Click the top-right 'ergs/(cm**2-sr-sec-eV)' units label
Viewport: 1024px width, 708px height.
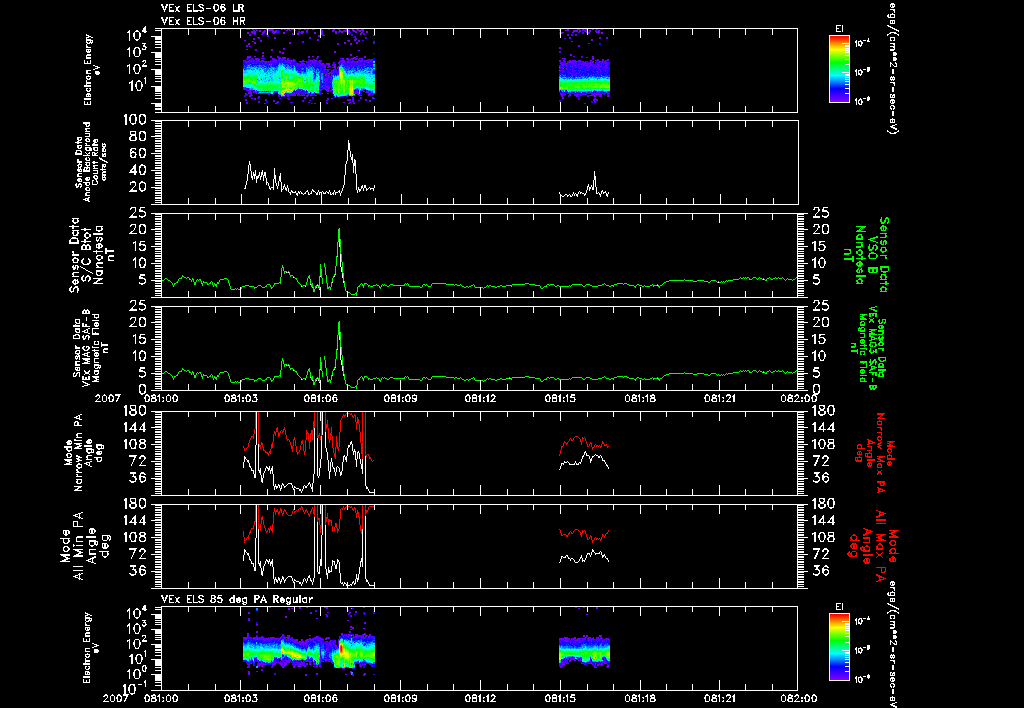pos(891,67)
